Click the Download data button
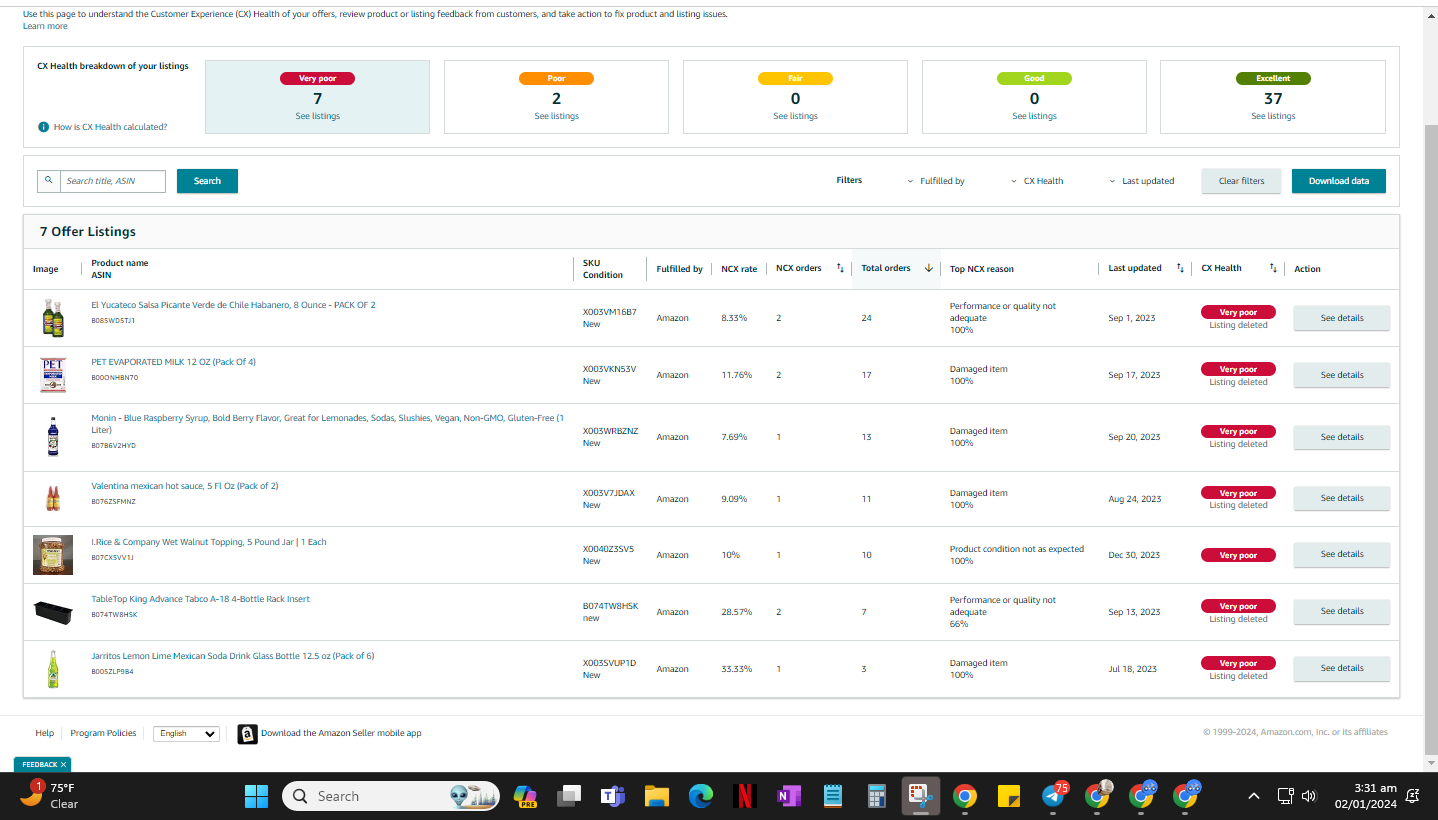The width and height of the screenshot is (1438, 820). (1339, 181)
